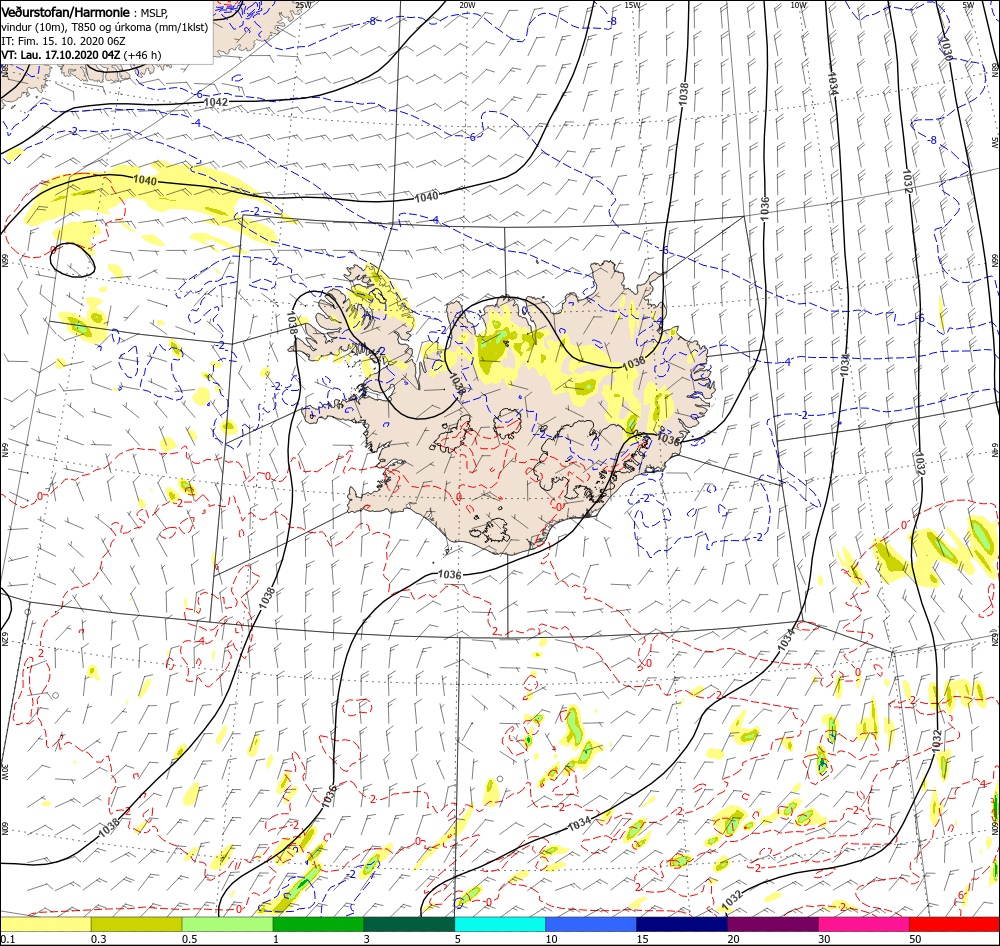Click the legend value '0.5'

pos(190,939)
